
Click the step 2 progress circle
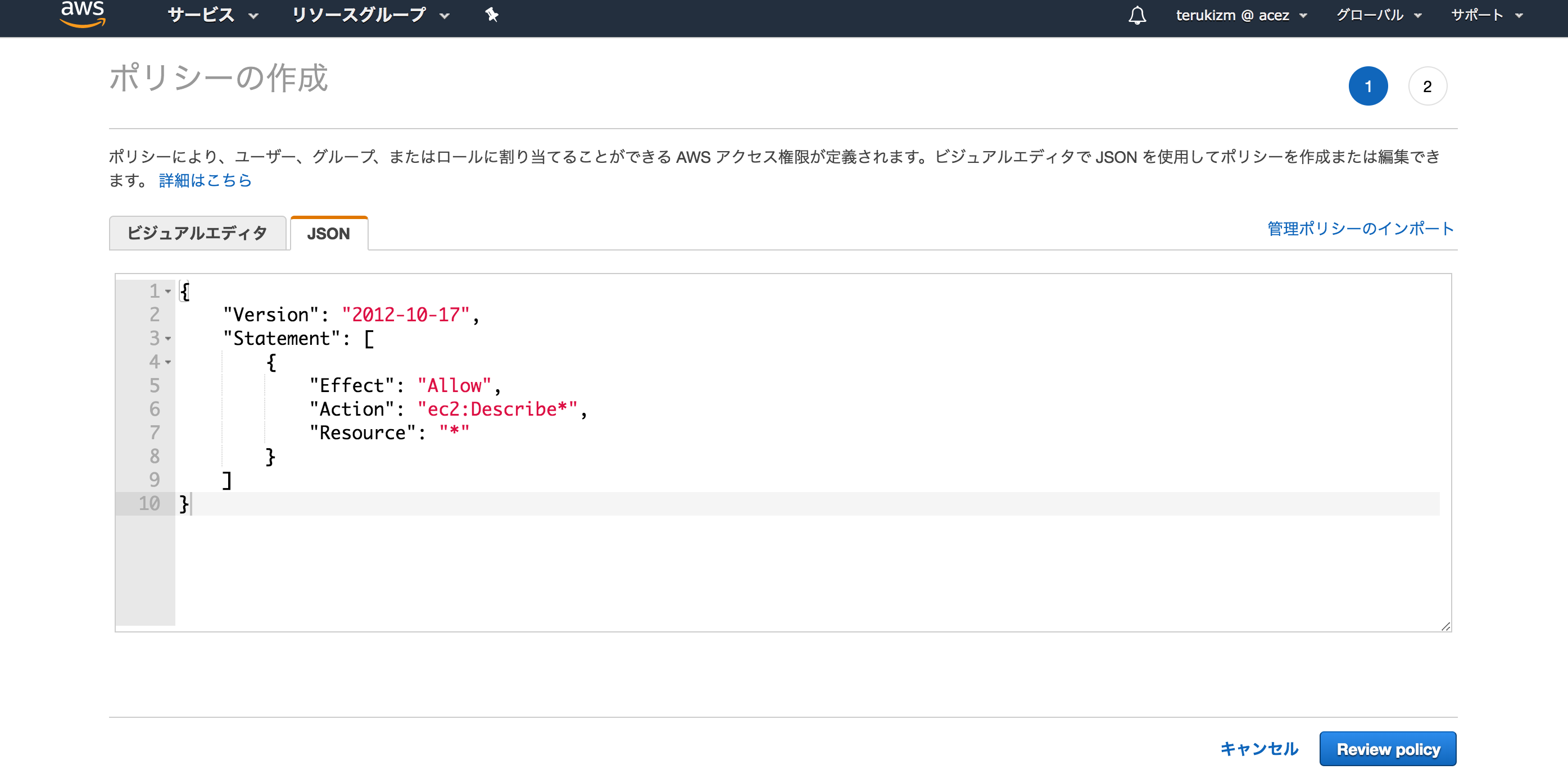(1427, 86)
